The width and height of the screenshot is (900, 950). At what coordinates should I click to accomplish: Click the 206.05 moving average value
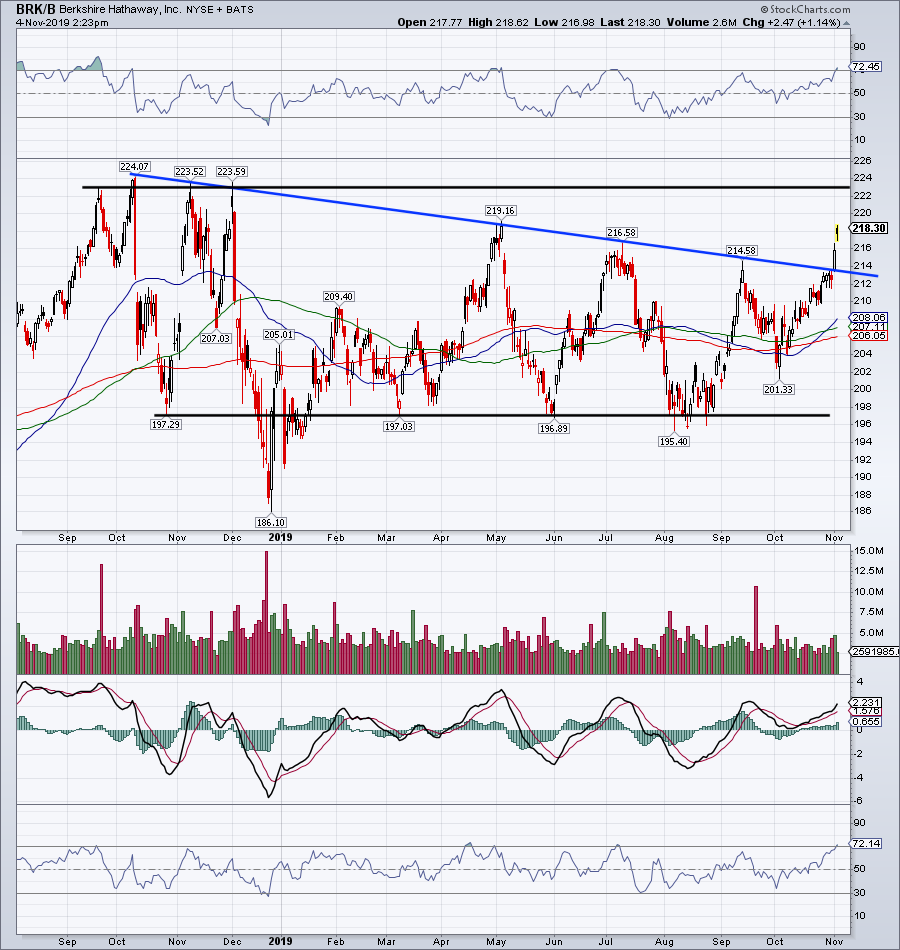[x=868, y=335]
